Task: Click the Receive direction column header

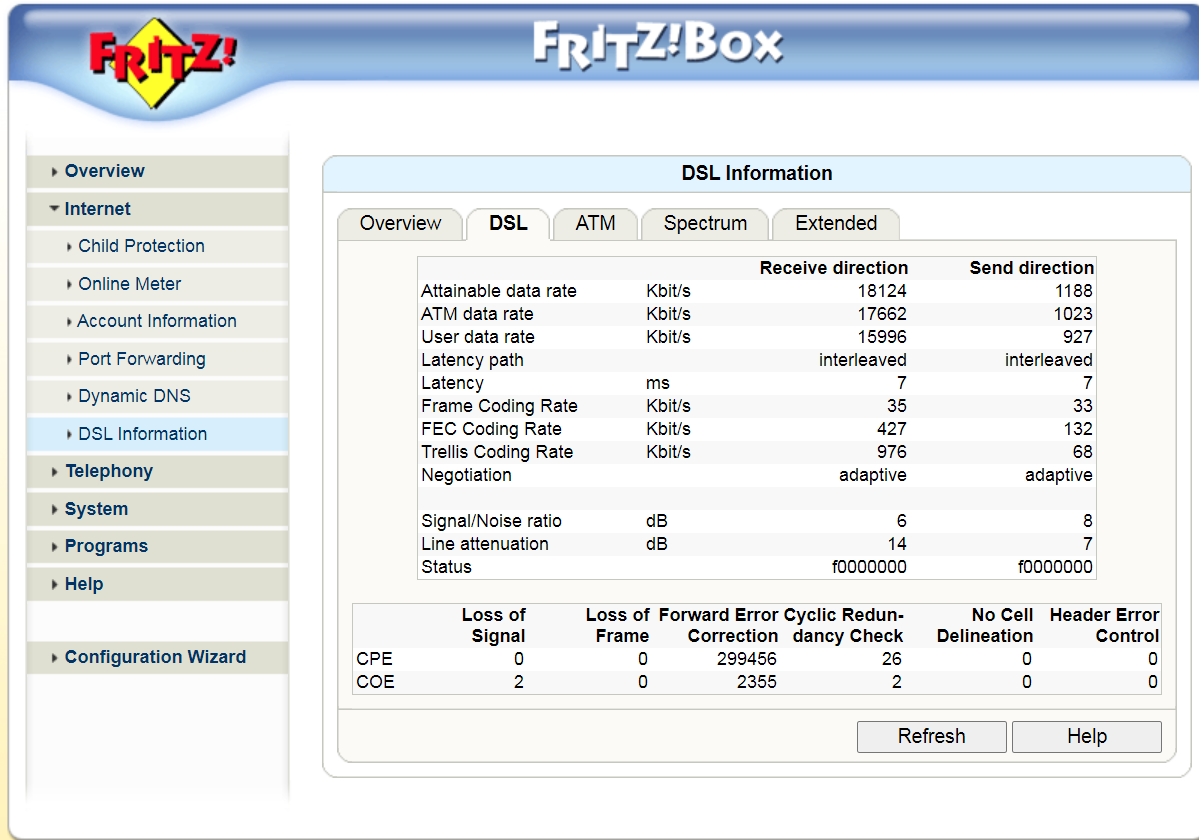Action: click(x=833, y=268)
